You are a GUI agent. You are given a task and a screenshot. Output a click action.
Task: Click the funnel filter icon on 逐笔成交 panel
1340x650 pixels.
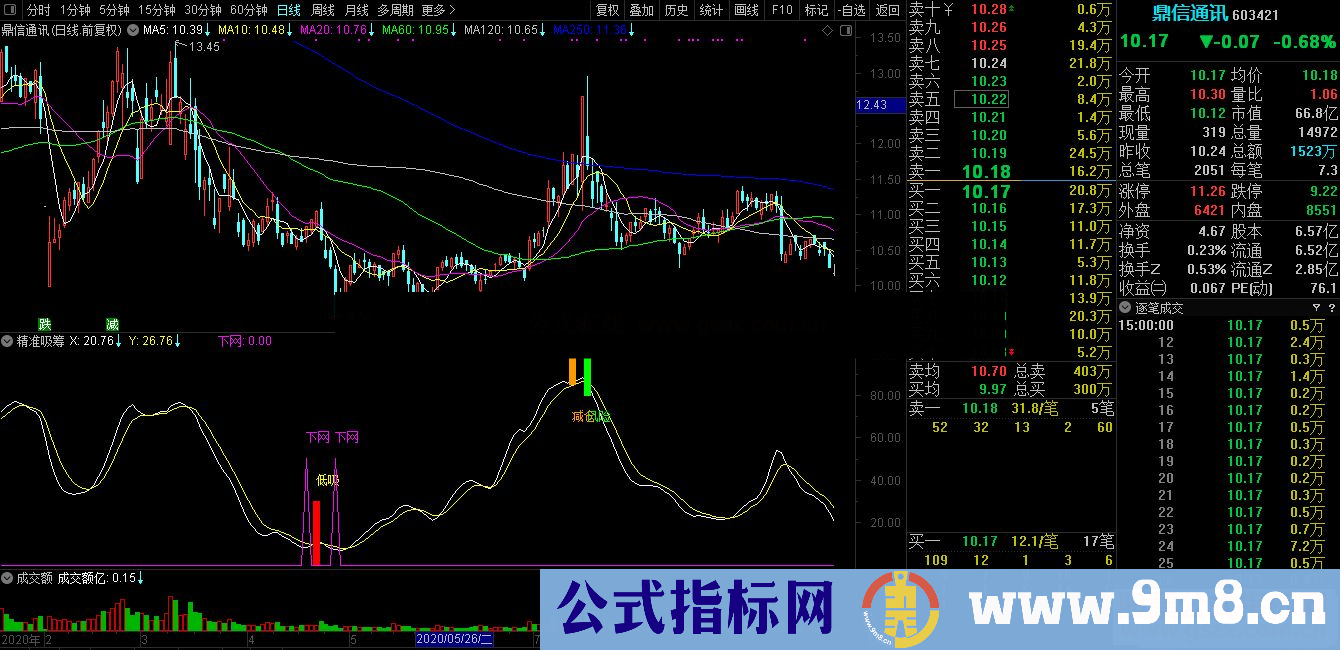click(x=1316, y=308)
